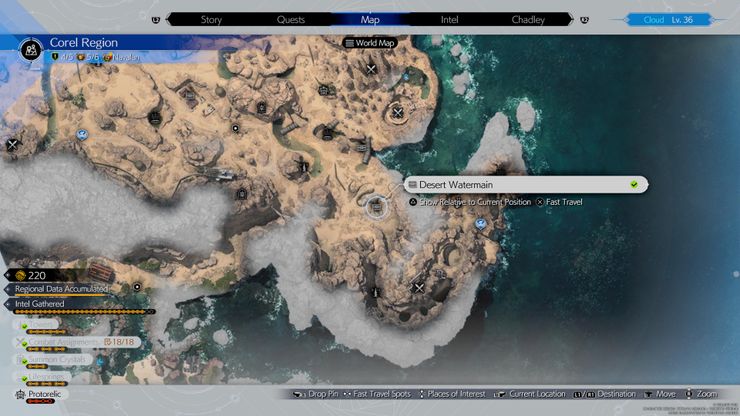Switch to the Quests tab
Screen dimensions: 740x416
[290, 20]
